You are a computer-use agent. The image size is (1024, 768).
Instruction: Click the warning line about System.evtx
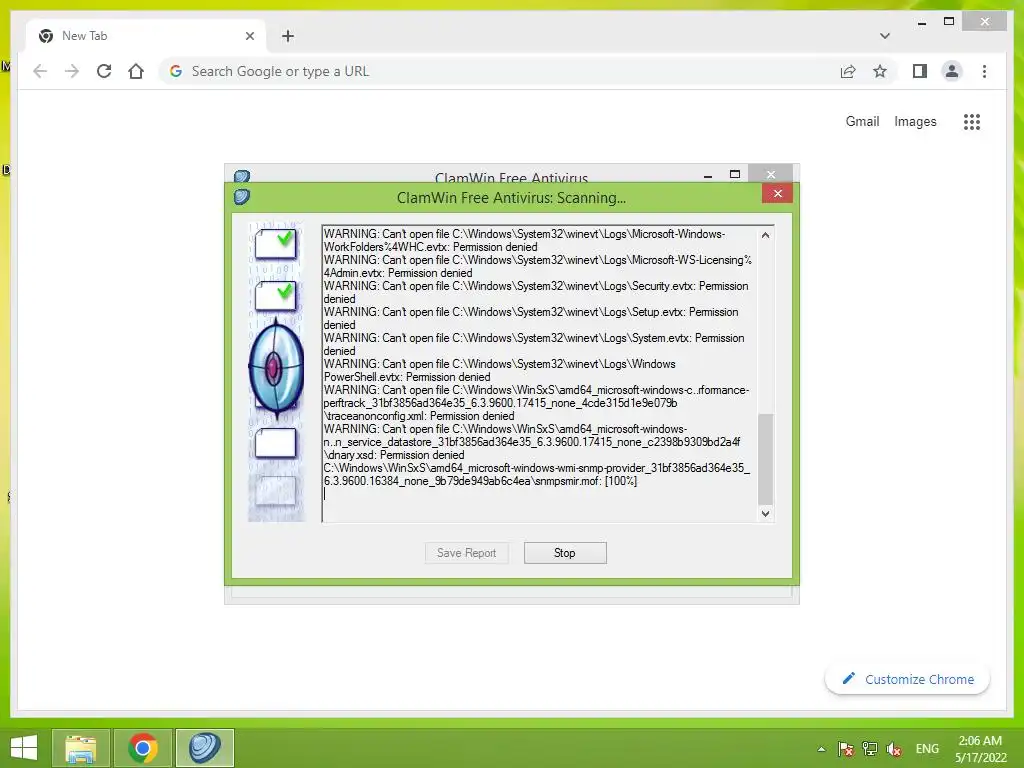[534, 344]
